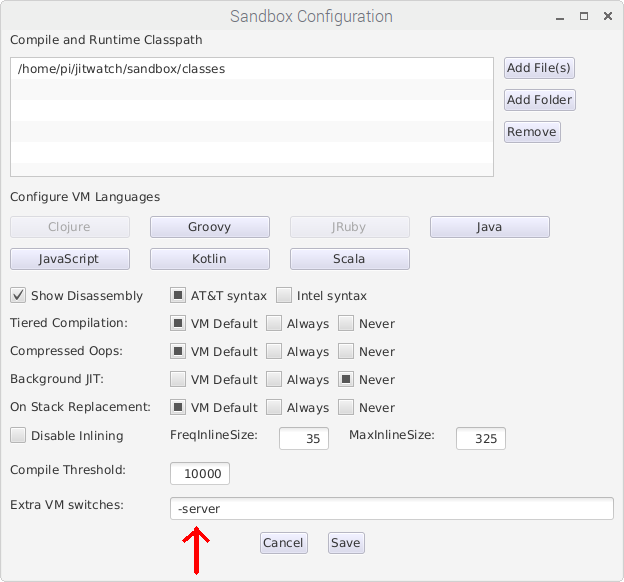This screenshot has height=582, width=624.
Task: Click the Add Folder button
Action: click(x=540, y=100)
